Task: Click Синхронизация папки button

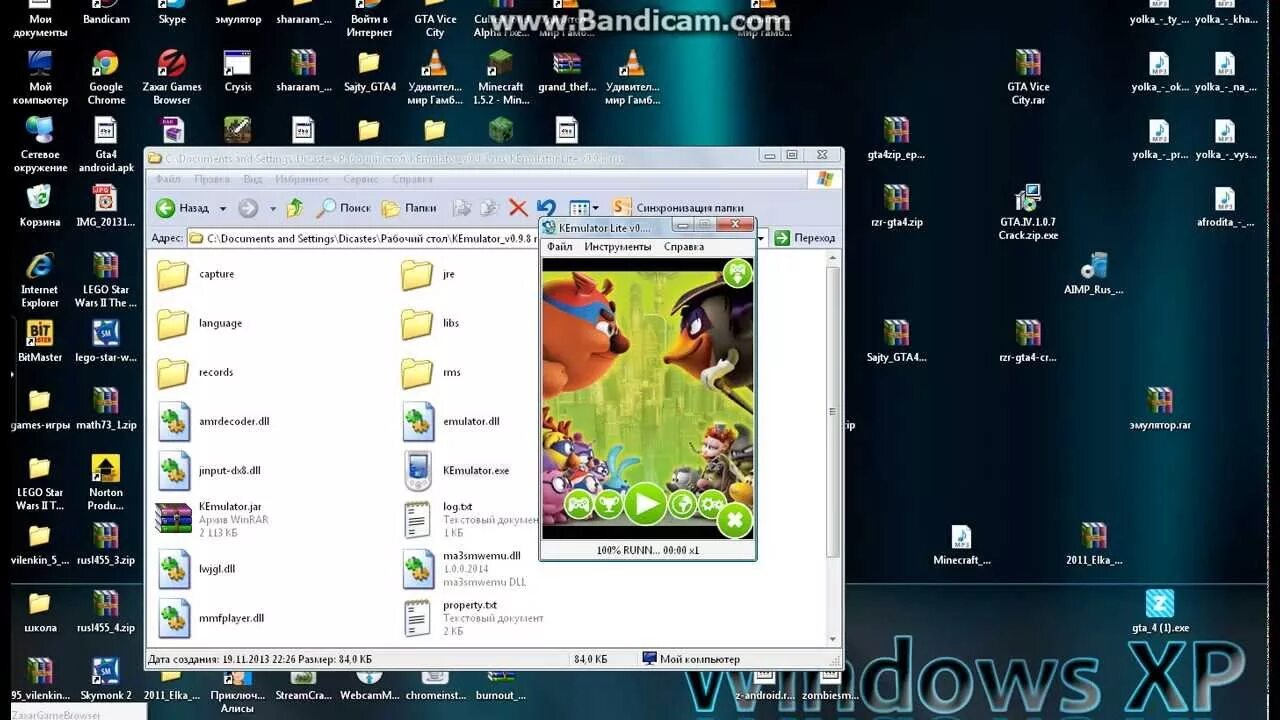Action: (678, 208)
